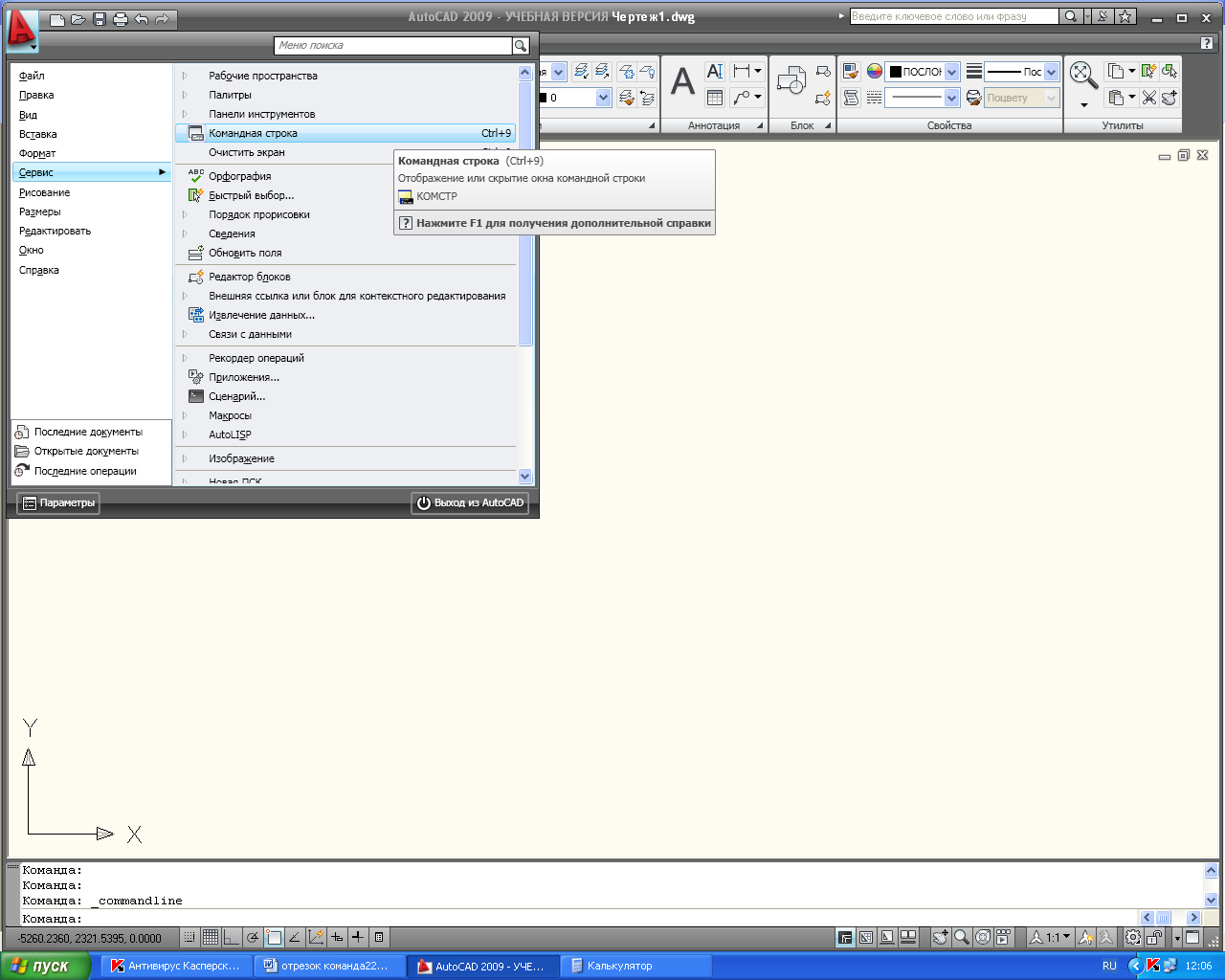Click the ribbon help question mark icon

[1207, 43]
